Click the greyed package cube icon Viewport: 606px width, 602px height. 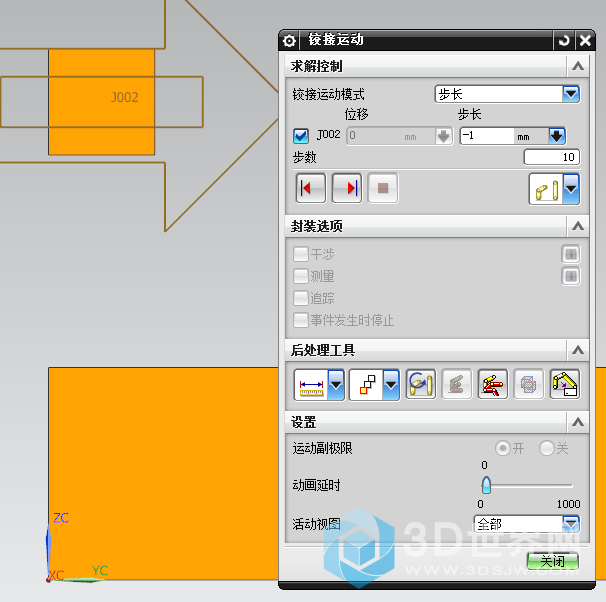coord(528,384)
